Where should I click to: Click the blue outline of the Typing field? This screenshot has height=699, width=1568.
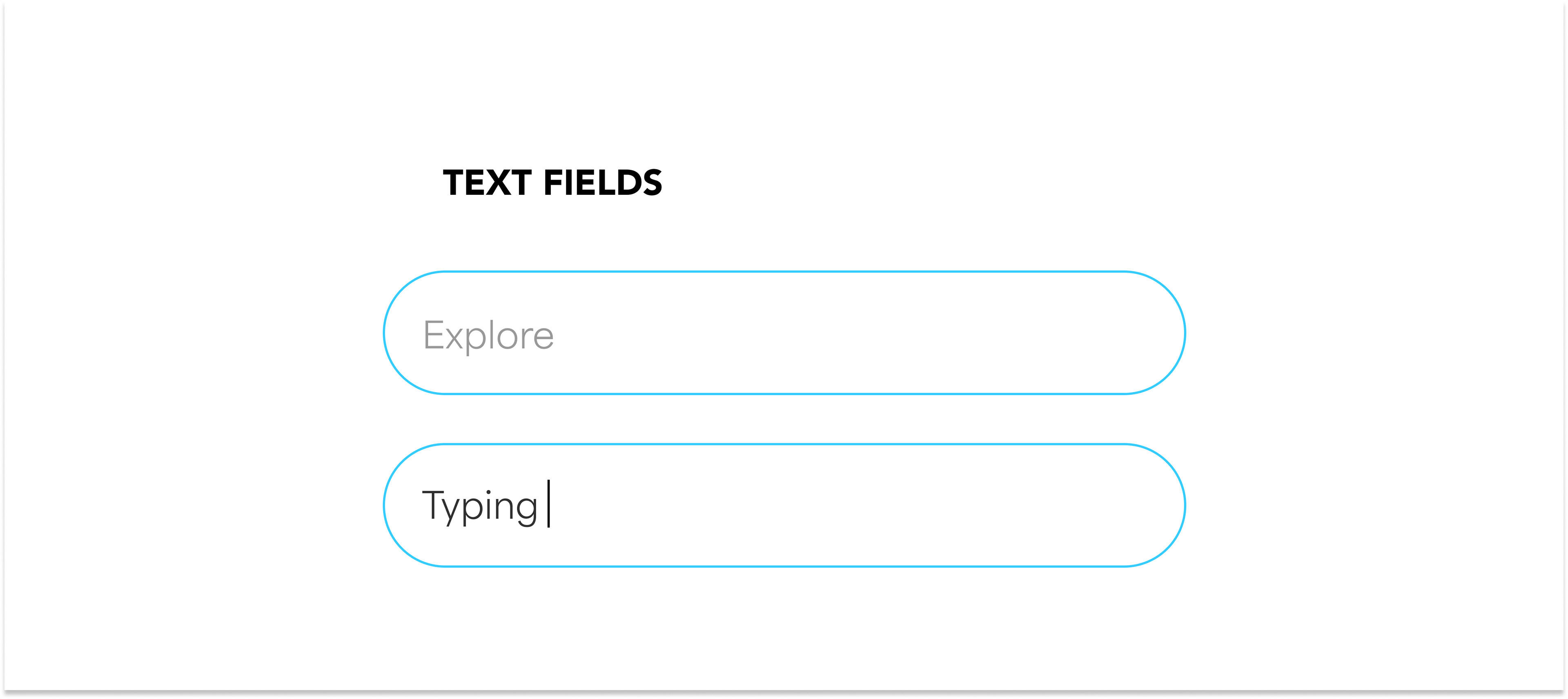(x=784, y=445)
